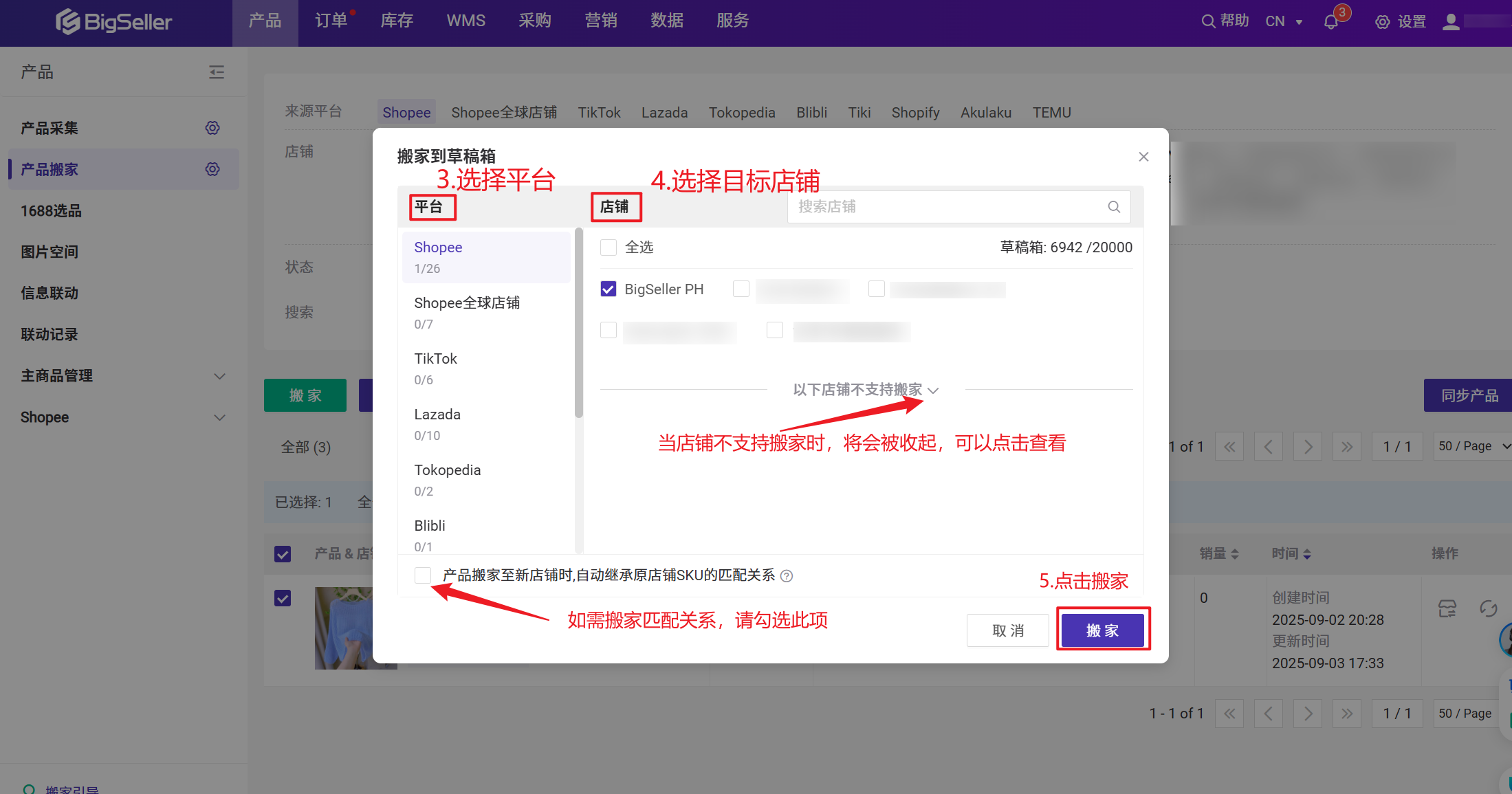Click gear icon next to 产品采集
Viewport: 1512px width, 794px height.
(212, 128)
